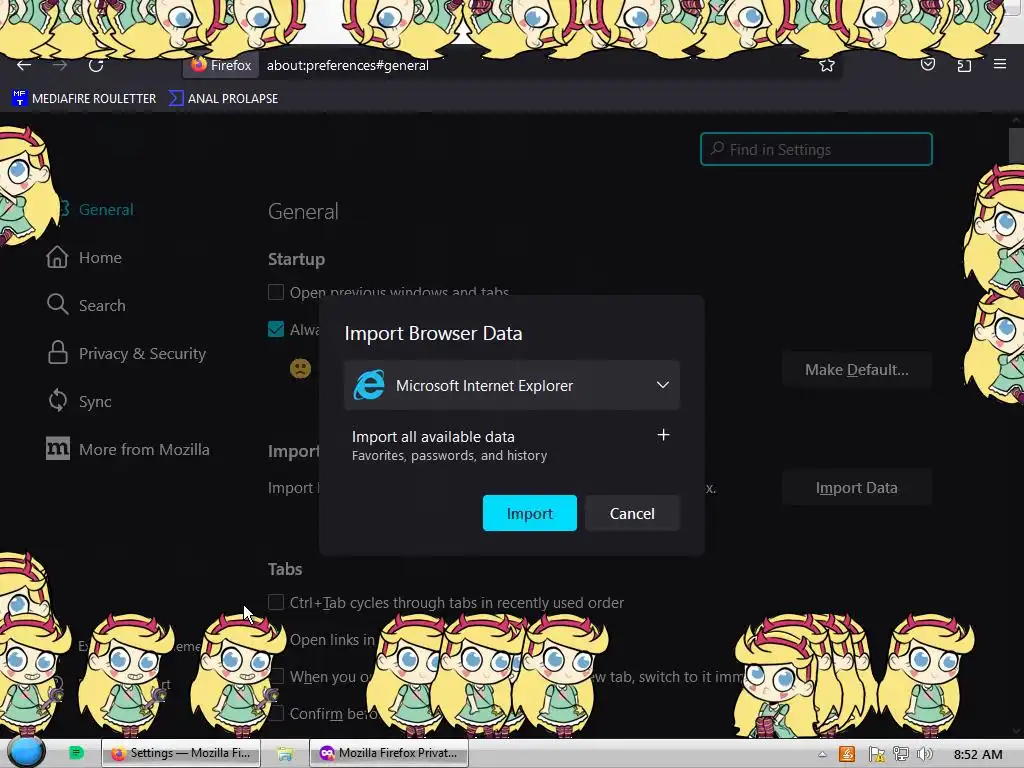Toggle Open previous windows and tabs checkbox
The height and width of the screenshot is (768, 1024).
click(x=276, y=292)
